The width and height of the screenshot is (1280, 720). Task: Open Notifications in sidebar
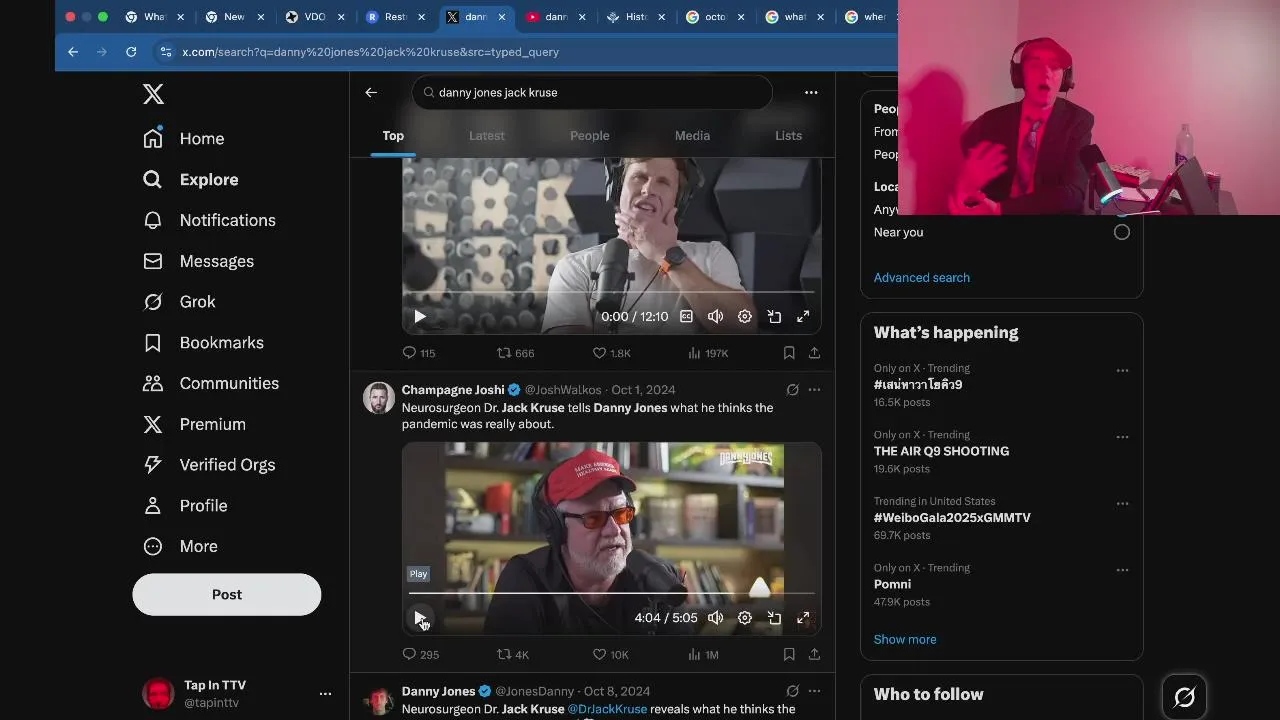[209, 220]
